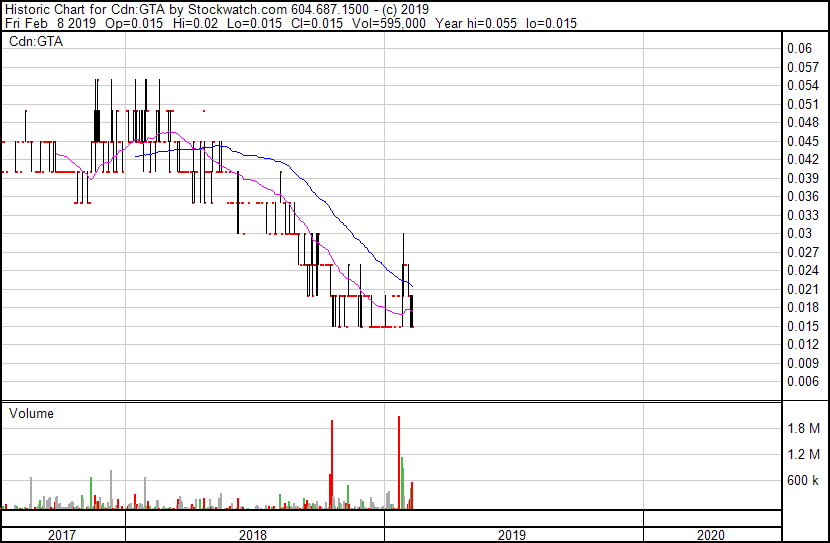
Task: Click the 0.042 price axis label
Action: [x=802, y=159]
